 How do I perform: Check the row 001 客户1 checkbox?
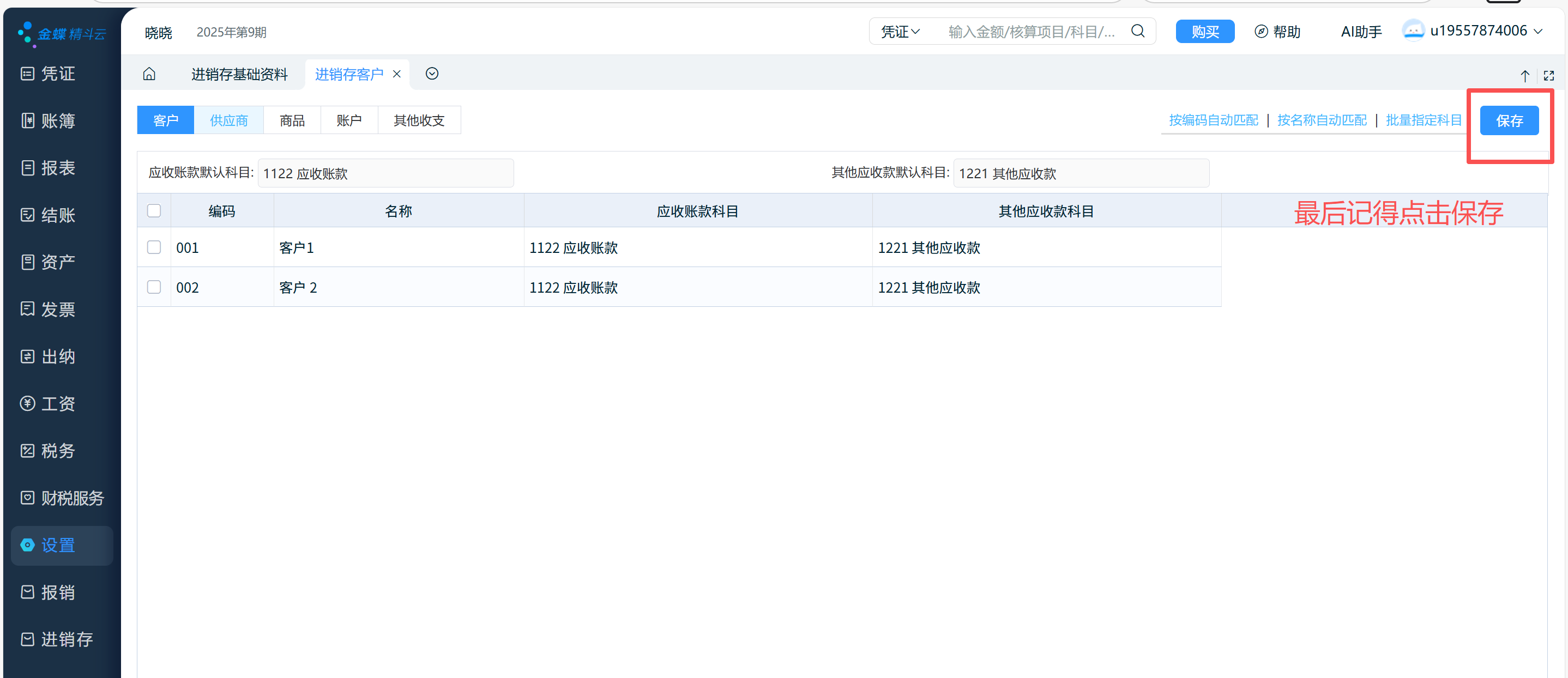[154, 247]
